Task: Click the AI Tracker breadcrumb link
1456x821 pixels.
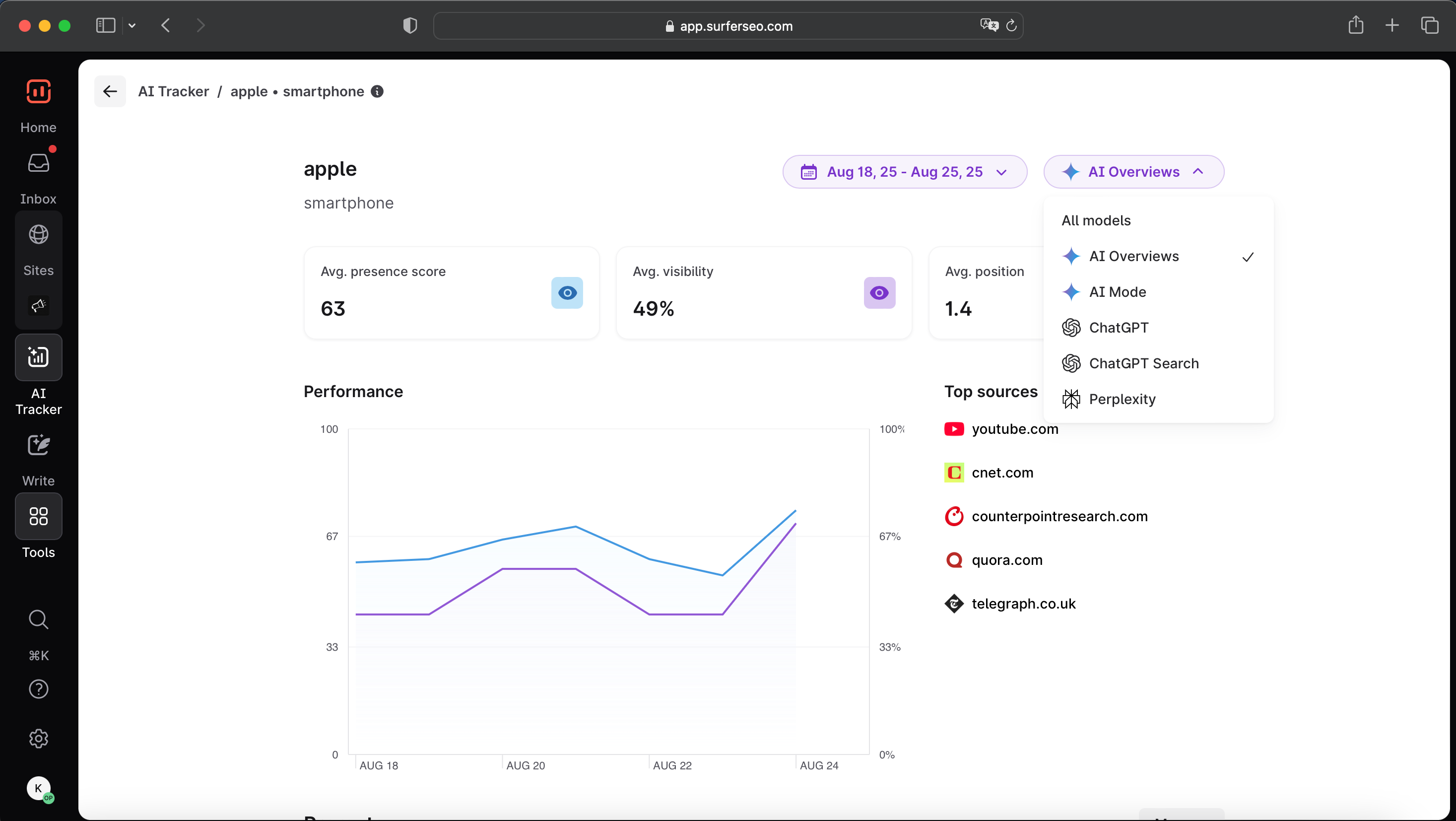Action: (174, 92)
